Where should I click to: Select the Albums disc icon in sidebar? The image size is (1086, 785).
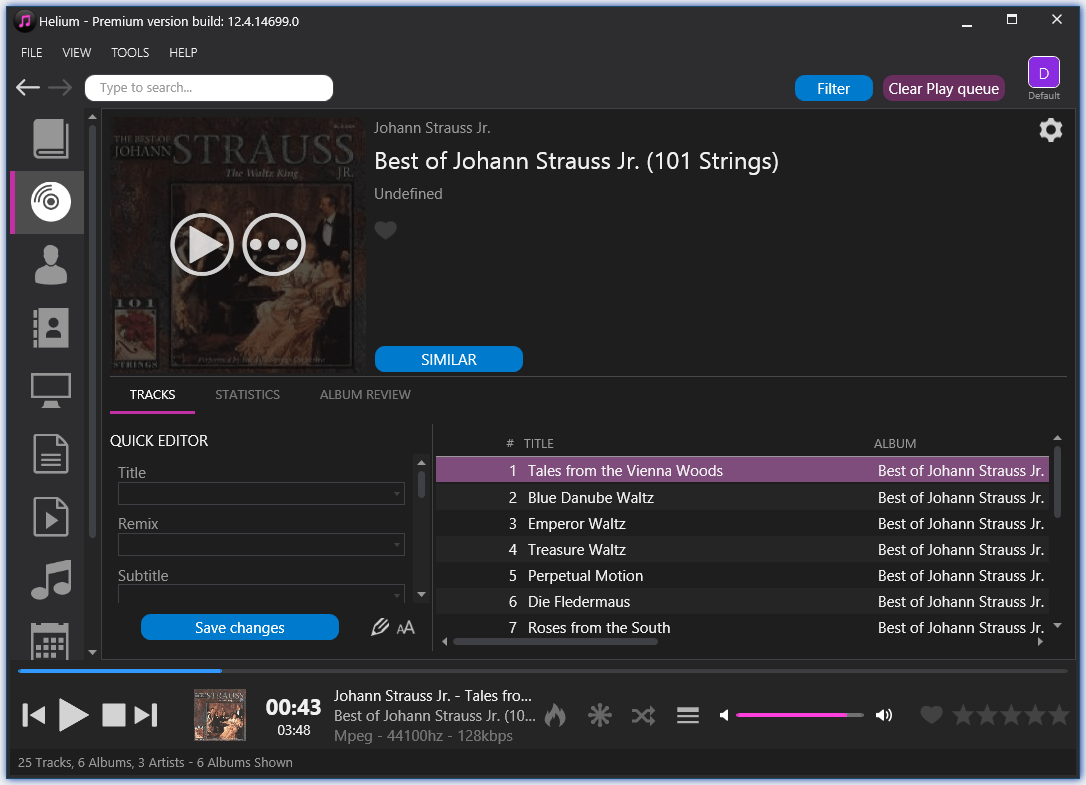click(x=51, y=202)
